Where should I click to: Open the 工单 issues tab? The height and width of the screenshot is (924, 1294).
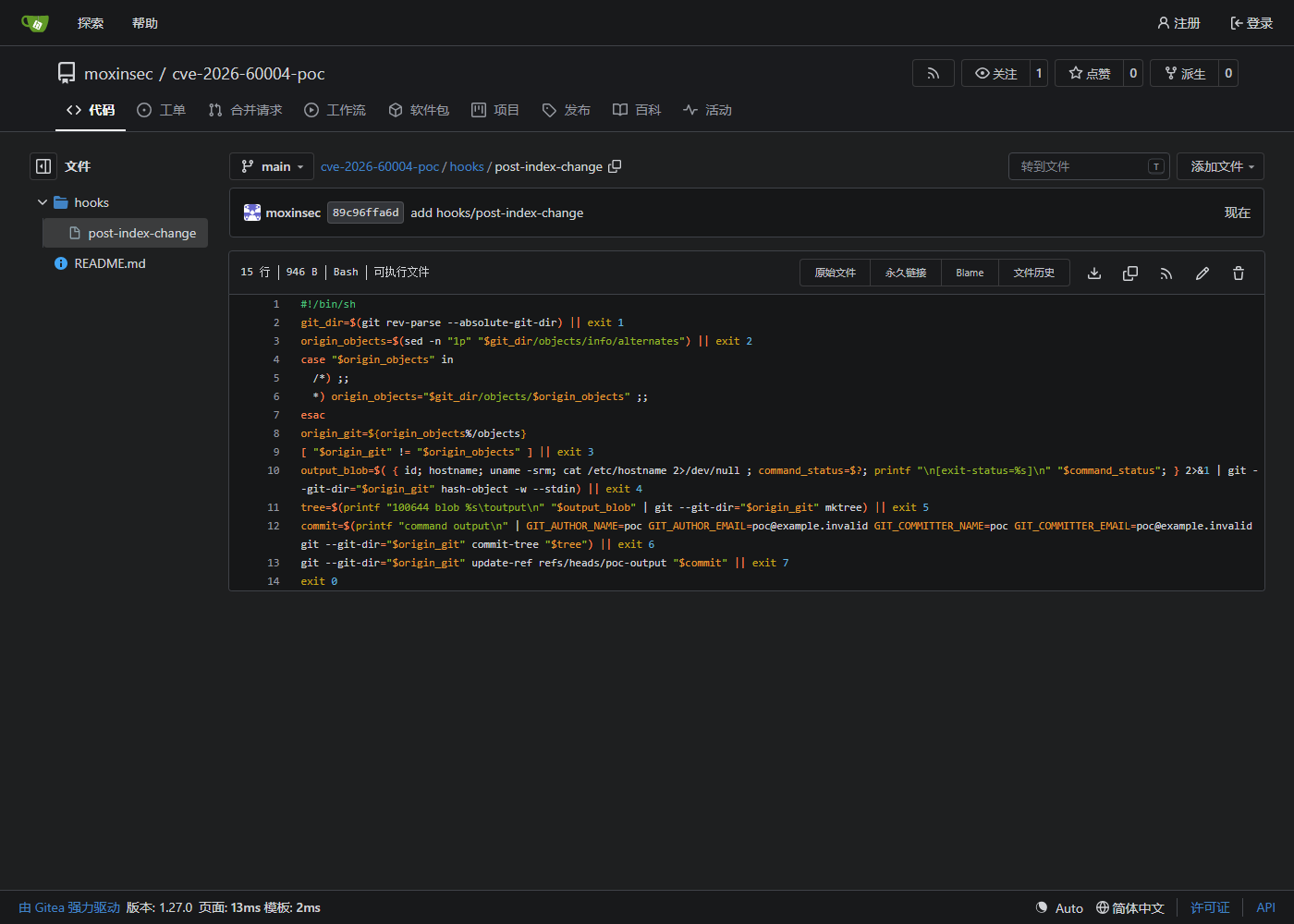[161, 110]
